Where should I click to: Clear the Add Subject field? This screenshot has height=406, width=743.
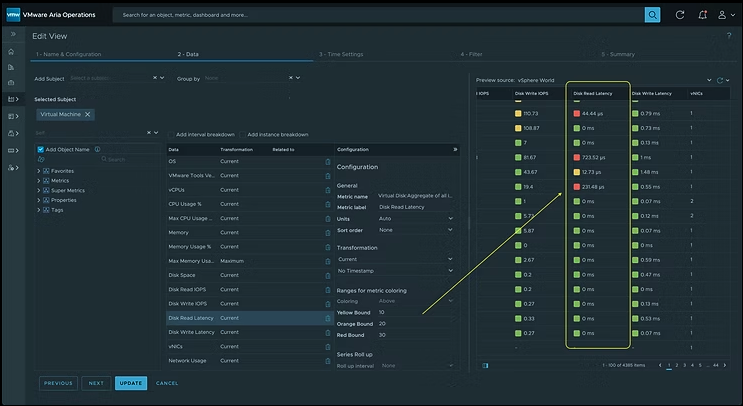[x=155, y=78]
